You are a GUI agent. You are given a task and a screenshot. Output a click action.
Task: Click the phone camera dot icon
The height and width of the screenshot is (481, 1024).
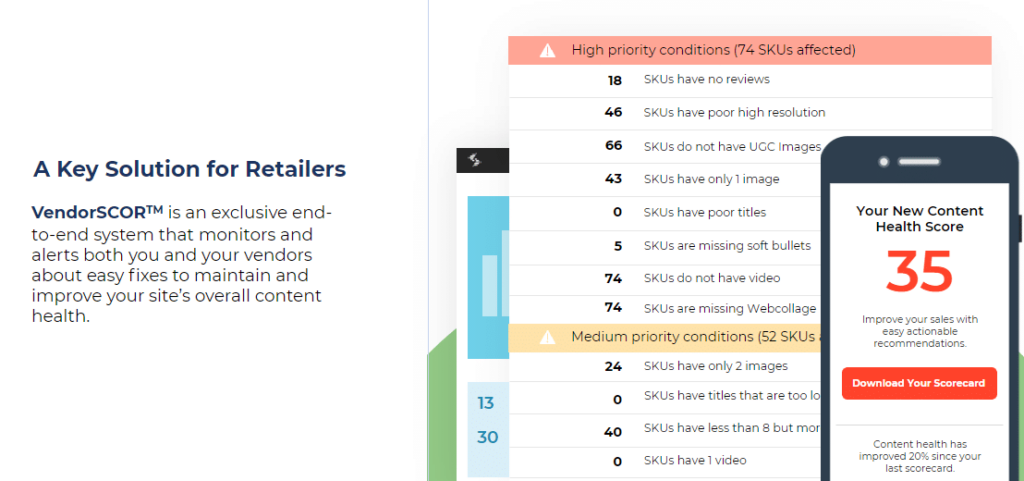coord(884,161)
